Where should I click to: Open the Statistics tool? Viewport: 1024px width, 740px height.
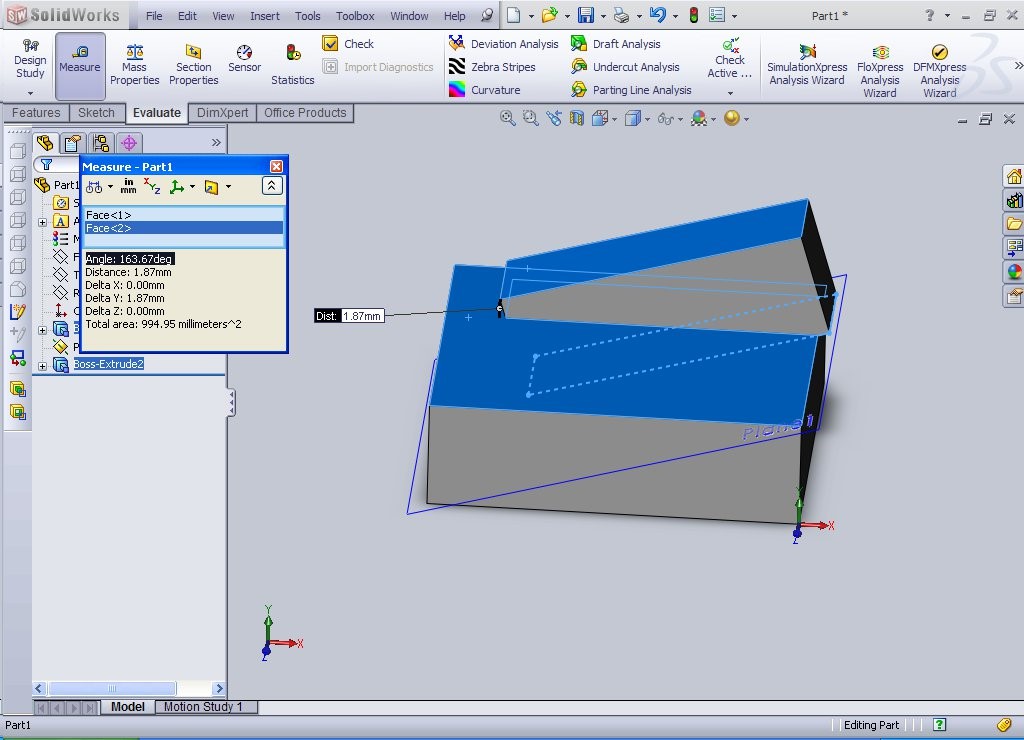(x=293, y=65)
